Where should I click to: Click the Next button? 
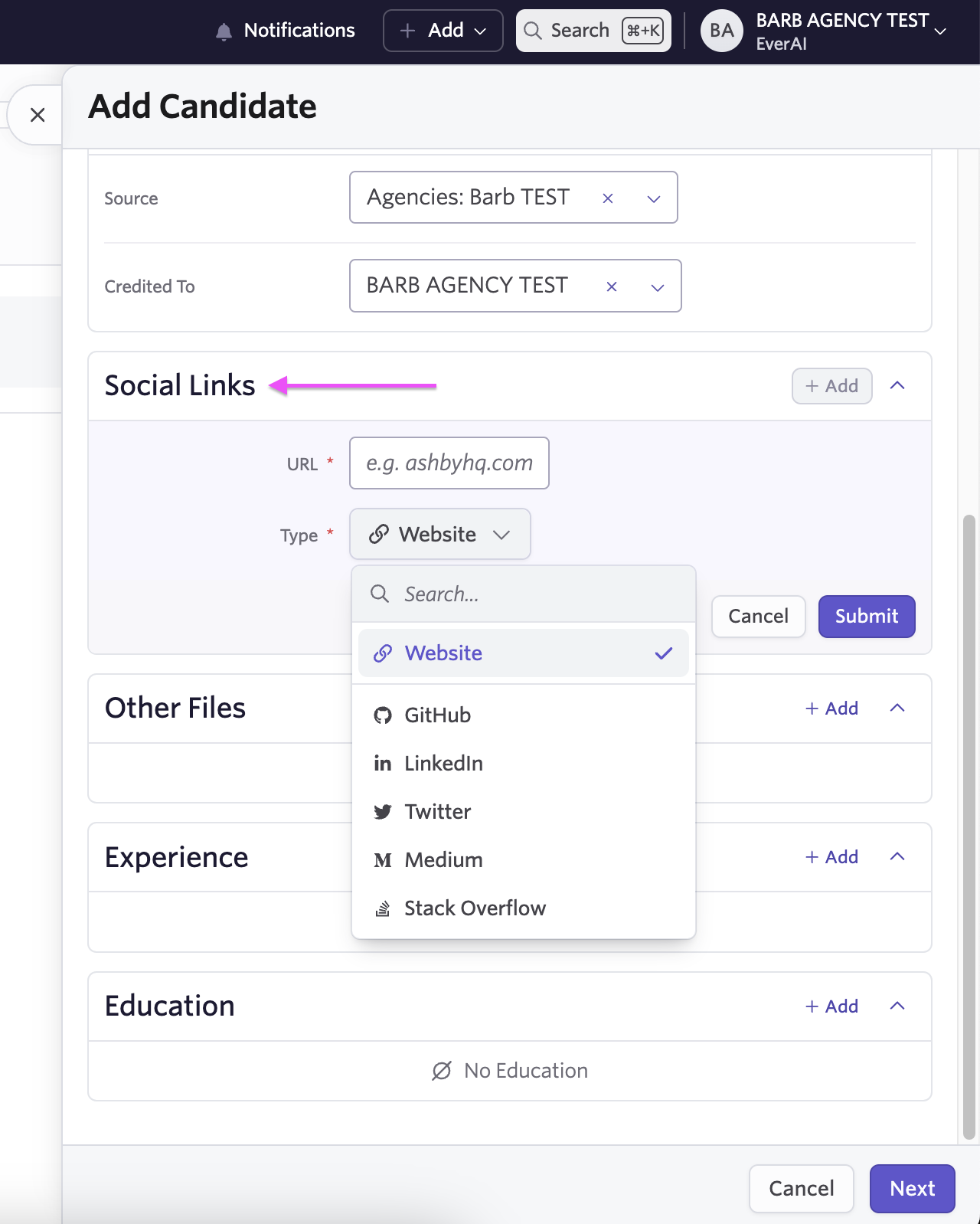(x=913, y=1189)
